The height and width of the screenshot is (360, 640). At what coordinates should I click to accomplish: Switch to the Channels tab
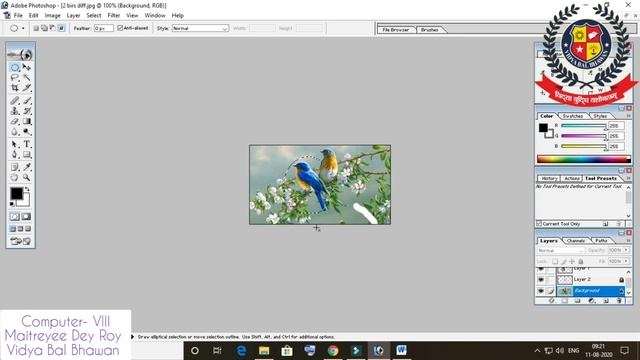click(x=576, y=241)
